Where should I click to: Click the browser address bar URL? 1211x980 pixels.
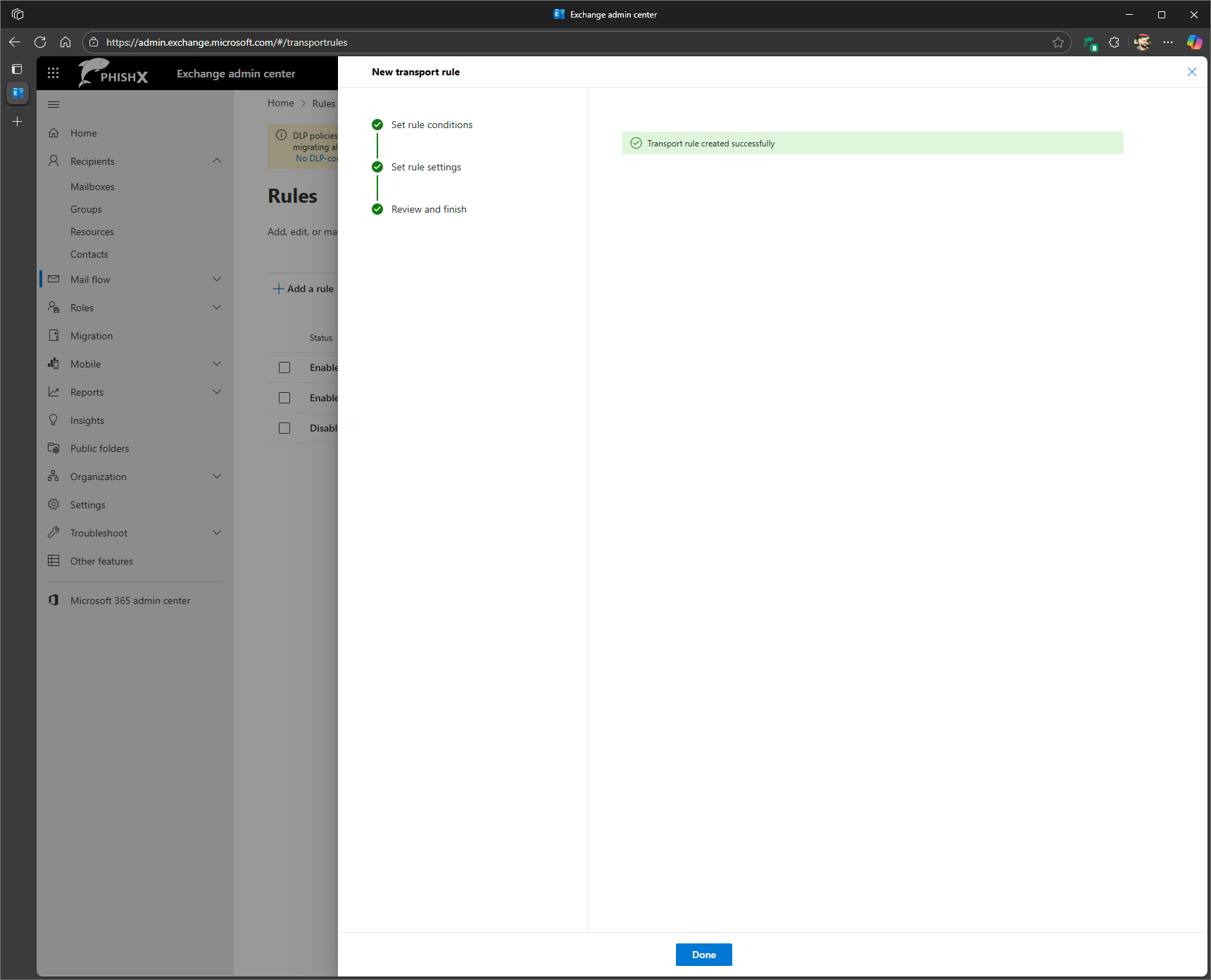pos(227,42)
